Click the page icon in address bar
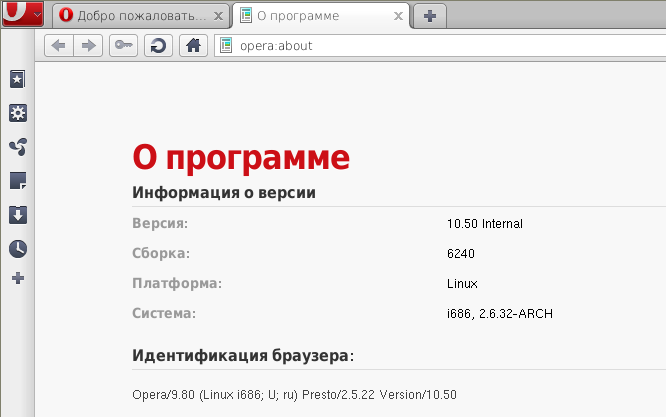Screen dimensions: 666x417 click(227, 45)
